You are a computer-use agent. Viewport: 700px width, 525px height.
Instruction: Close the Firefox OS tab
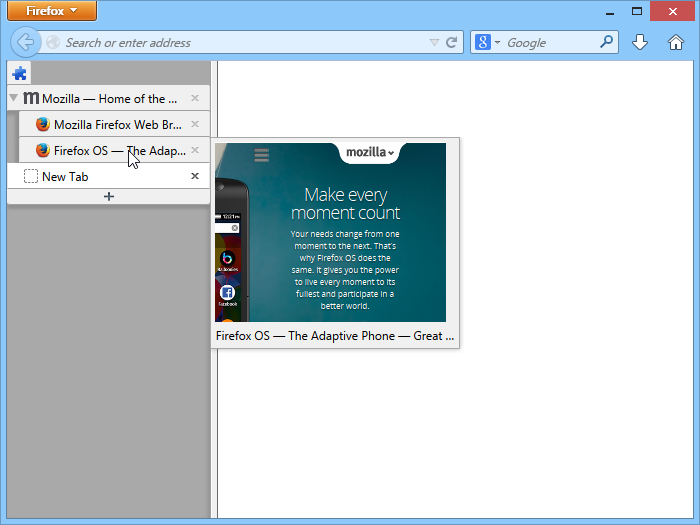[x=195, y=150]
